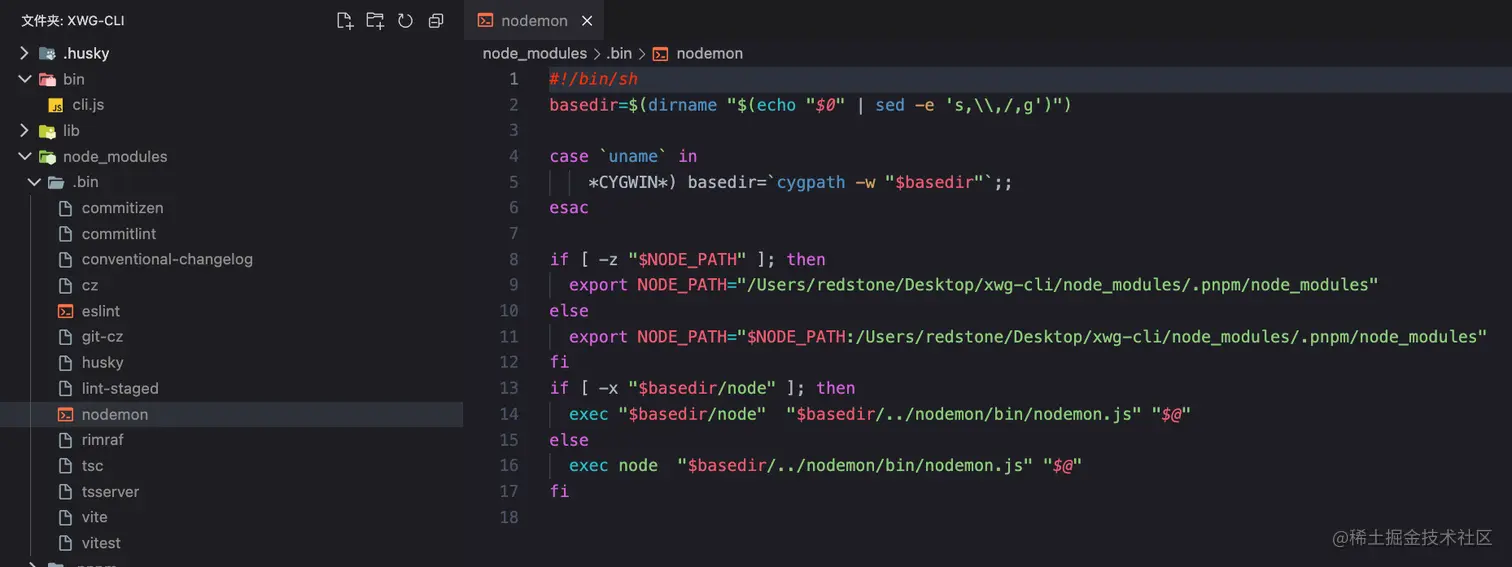
Task: Click the shell icon on the editor tab
Action: [485, 21]
